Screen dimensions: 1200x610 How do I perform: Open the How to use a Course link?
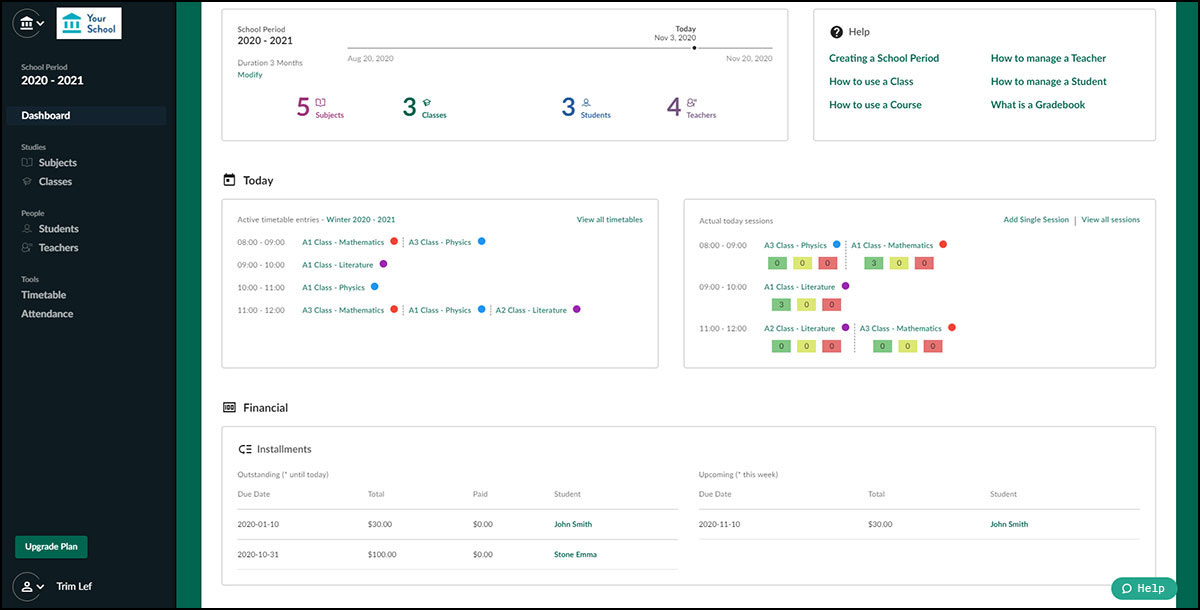(x=875, y=105)
